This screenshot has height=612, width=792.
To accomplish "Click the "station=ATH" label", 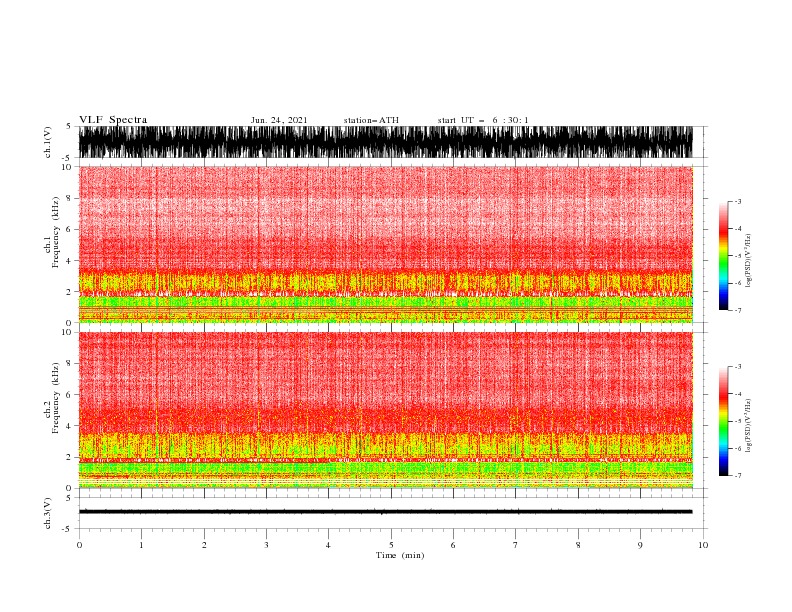I will 371,120.
